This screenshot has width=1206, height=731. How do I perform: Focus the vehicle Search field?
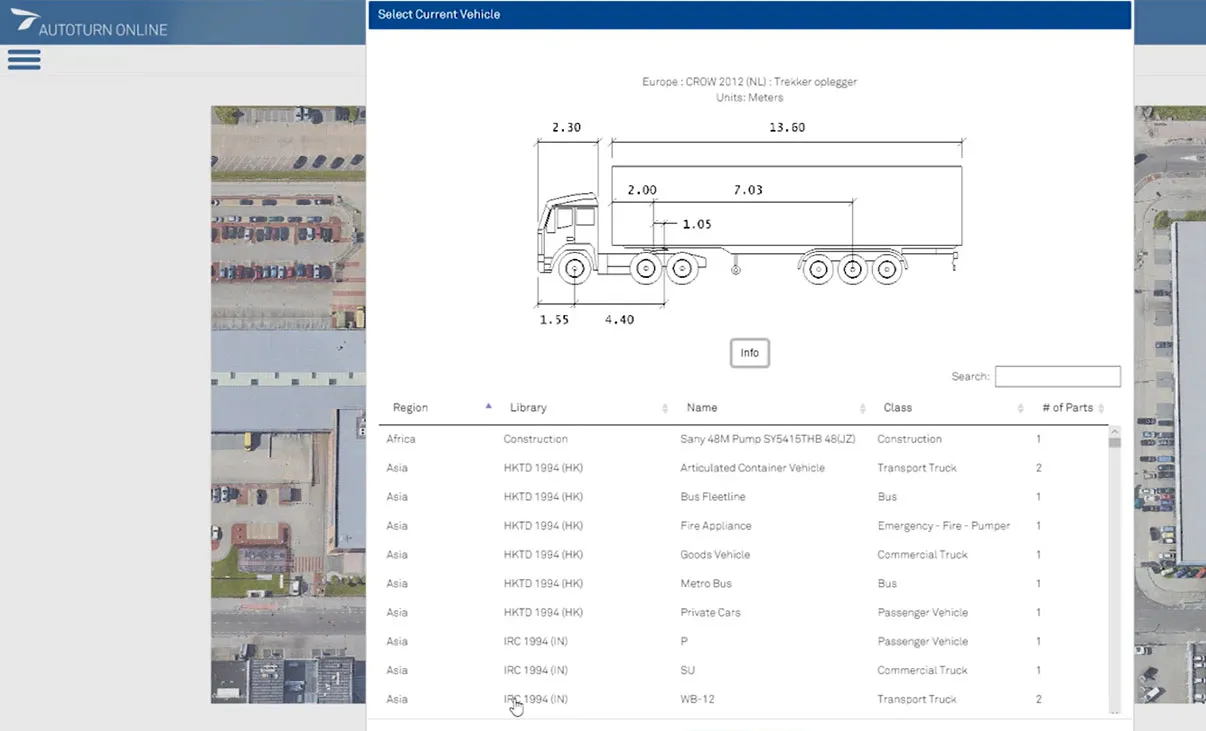click(x=1057, y=376)
